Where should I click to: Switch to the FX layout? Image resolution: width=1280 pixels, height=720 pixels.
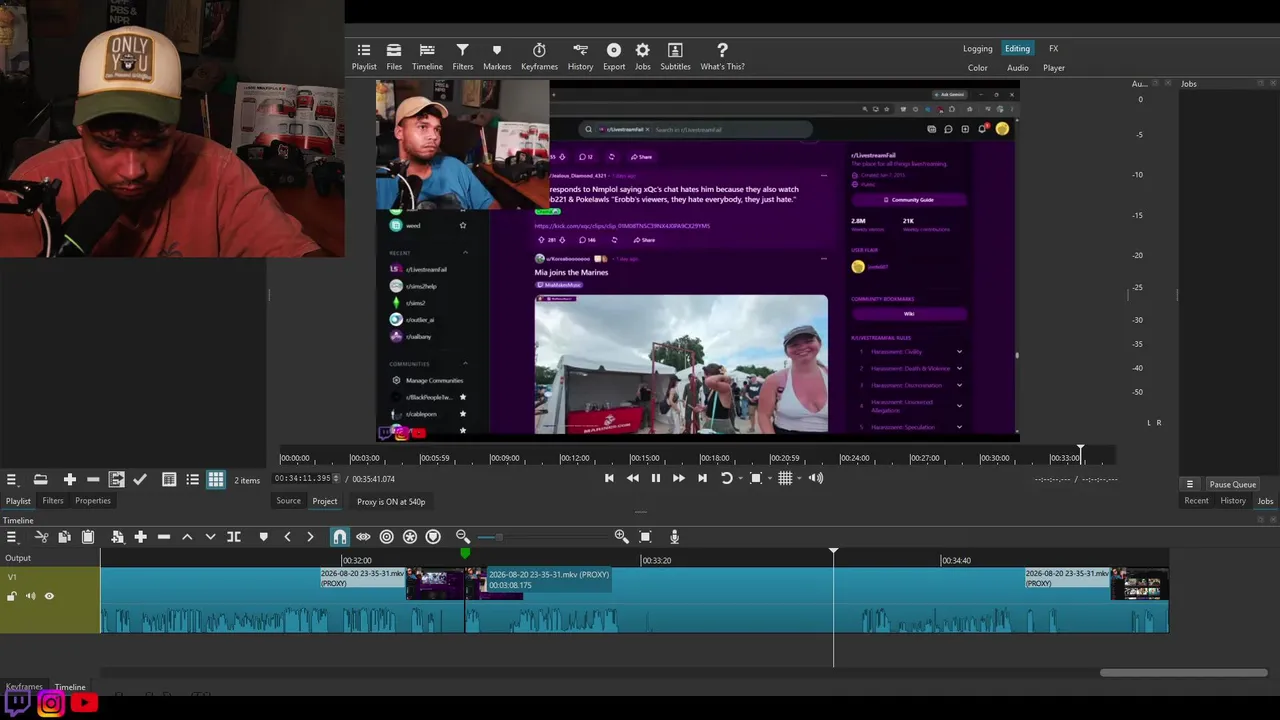(1053, 49)
